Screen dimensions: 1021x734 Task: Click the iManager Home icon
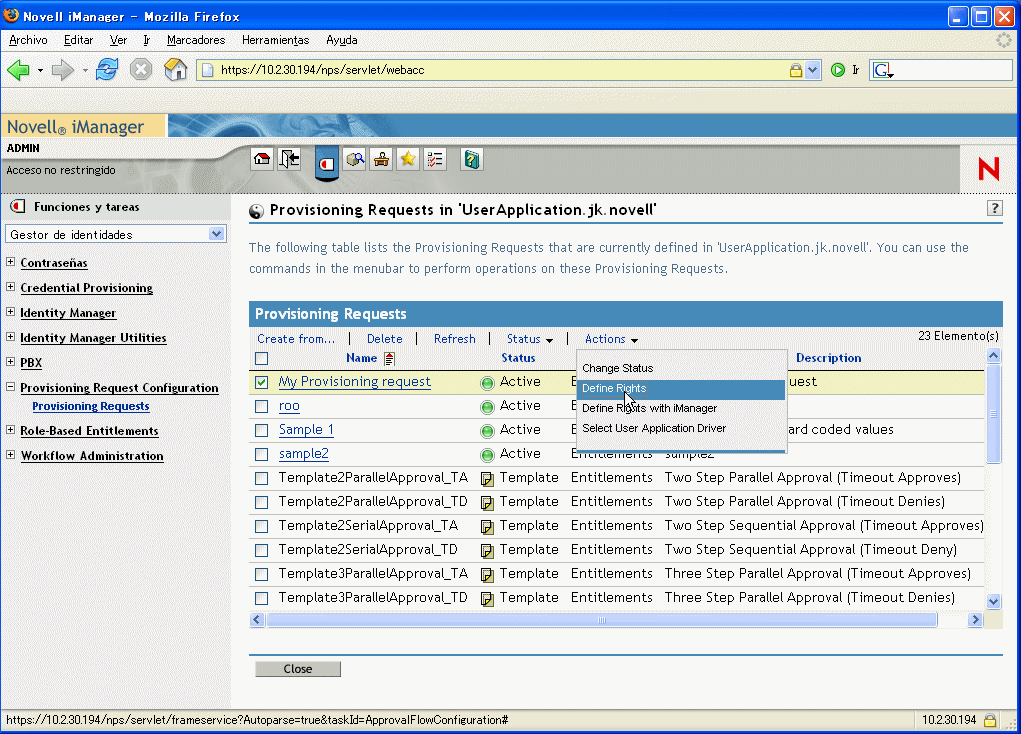[262, 160]
